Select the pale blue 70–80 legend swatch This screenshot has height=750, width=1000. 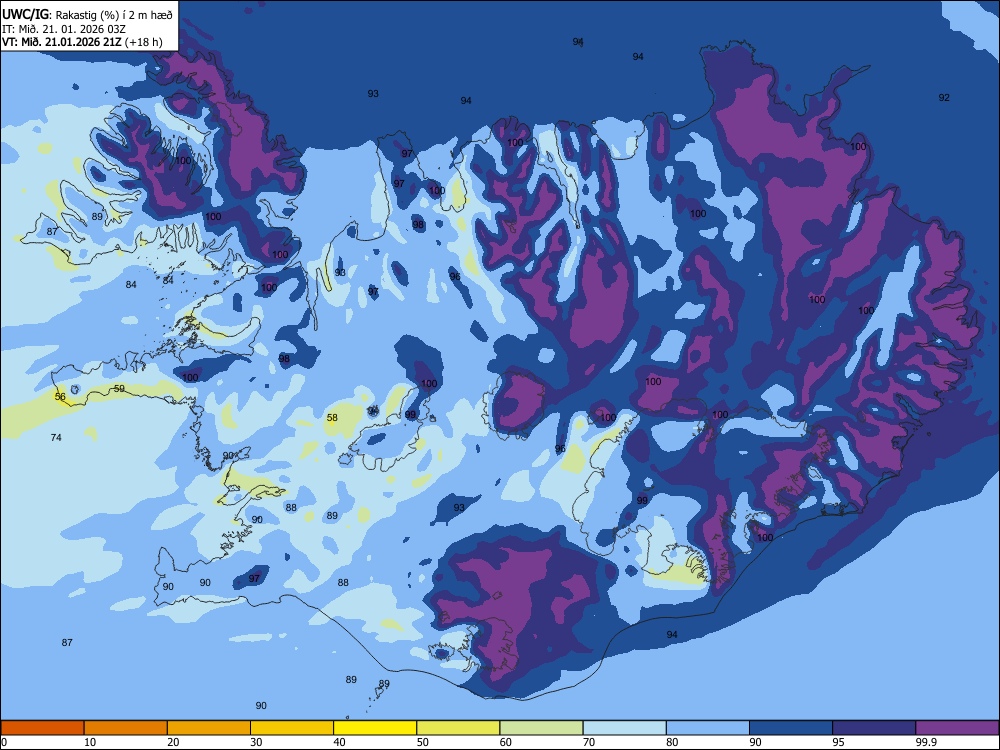[x=624, y=728]
